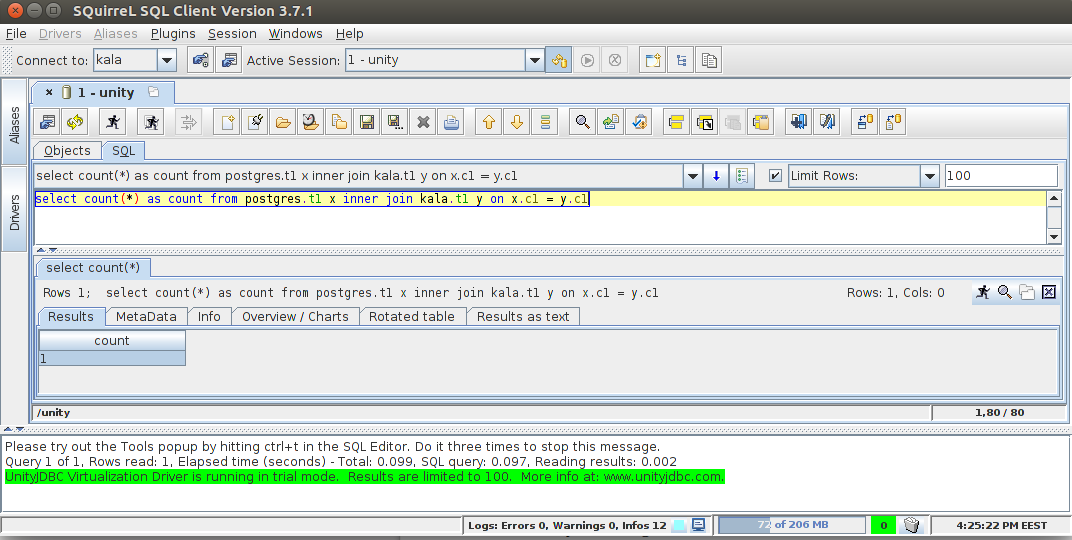Click the magnifying glass Find icon in toolbar
This screenshot has width=1072, height=540.
click(x=581, y=122)
